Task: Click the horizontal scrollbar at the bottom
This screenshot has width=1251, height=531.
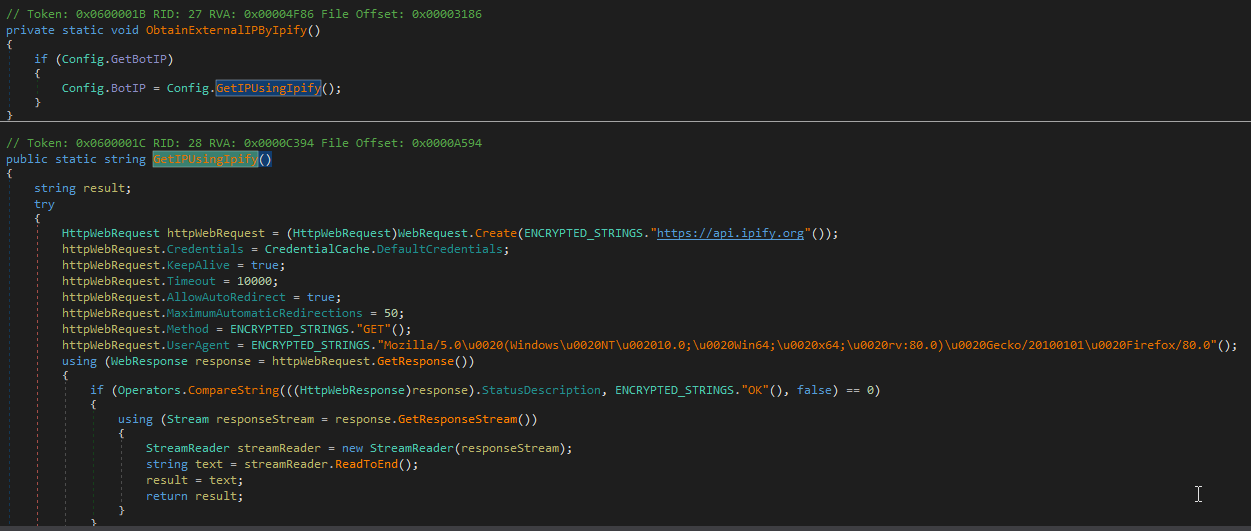Action: pos(625,527)
